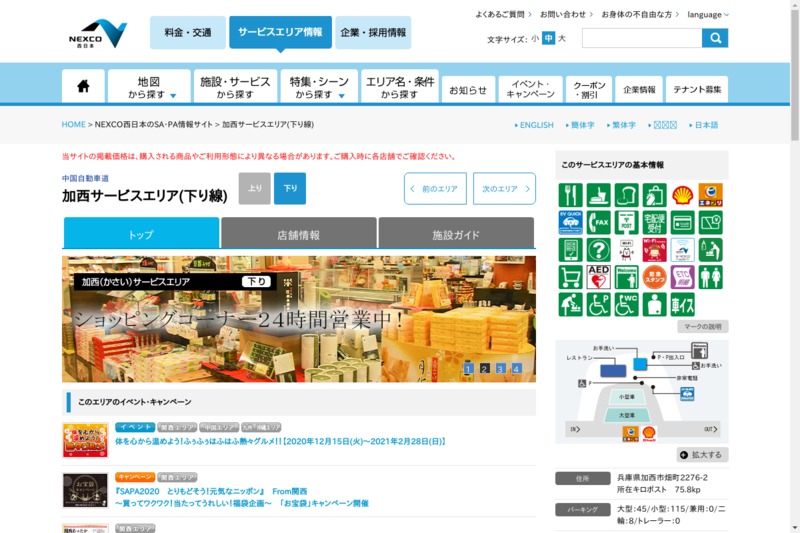Viewport: 800px width, 533px height.
Task: Set font size to 大
Action: (x=562, y=39)
